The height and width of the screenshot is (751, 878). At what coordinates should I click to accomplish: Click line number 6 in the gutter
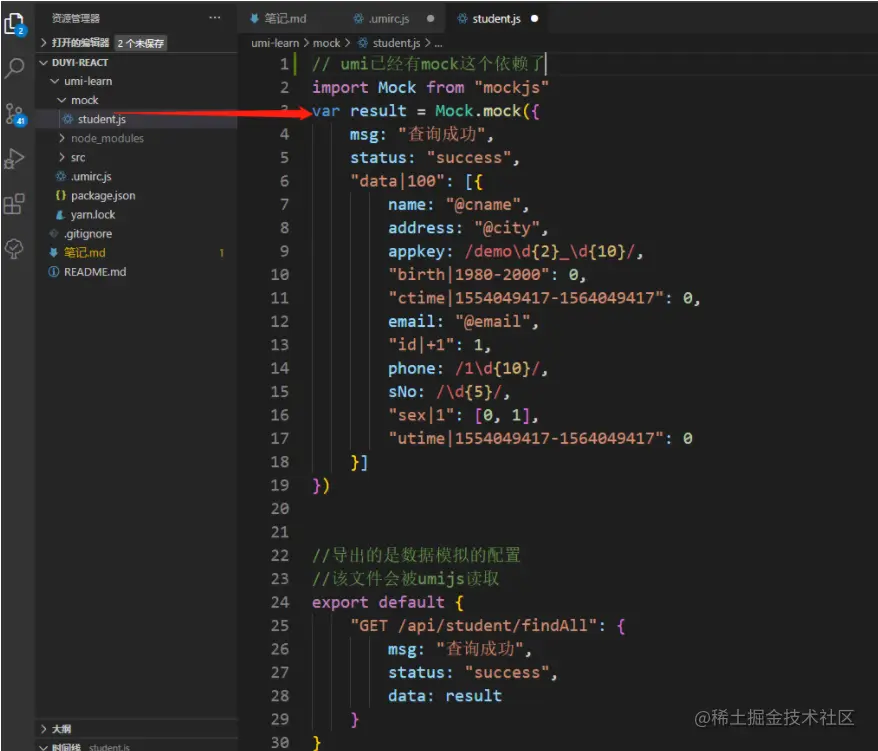[284, 181]
